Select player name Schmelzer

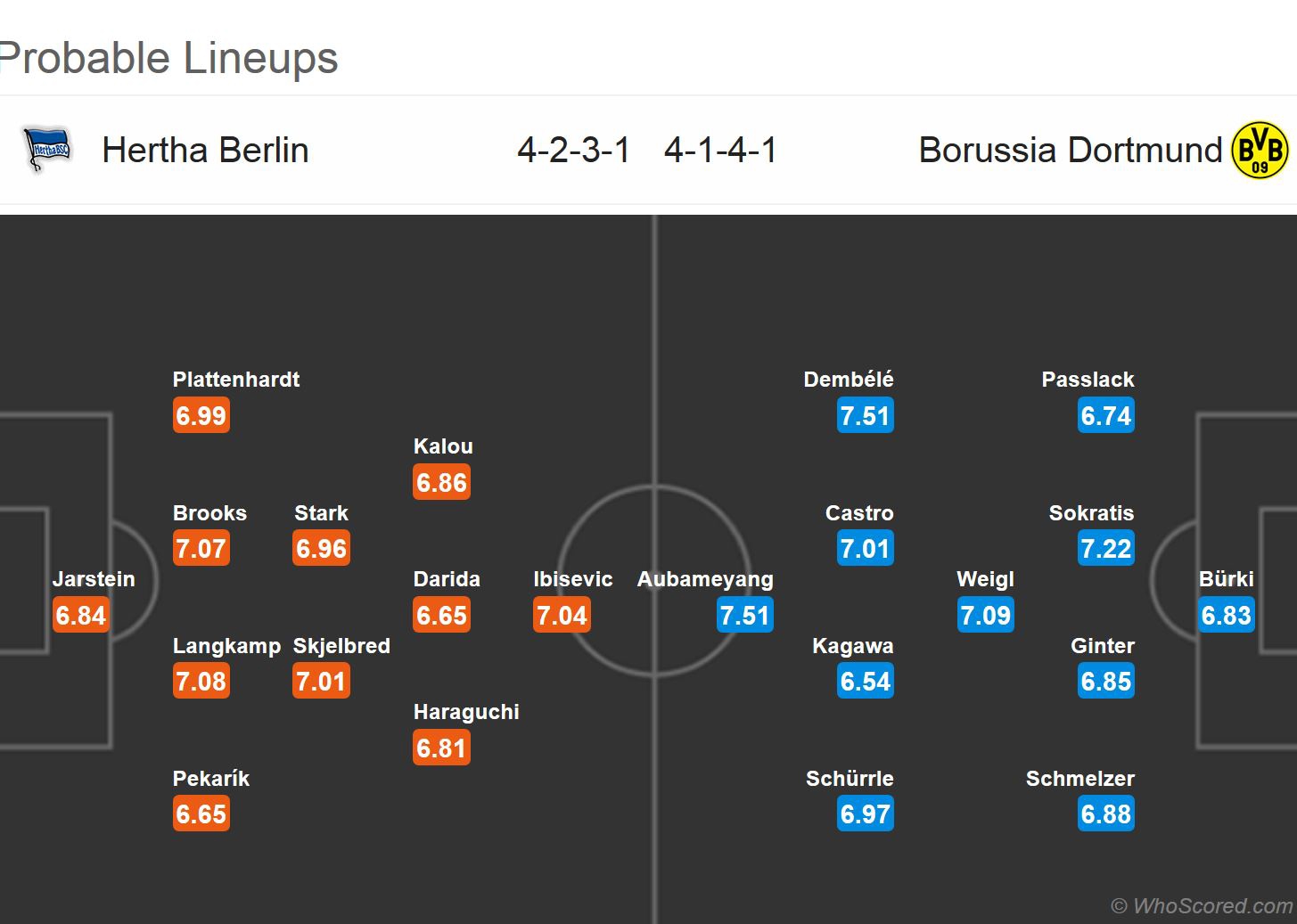[x=1079, y=779]
